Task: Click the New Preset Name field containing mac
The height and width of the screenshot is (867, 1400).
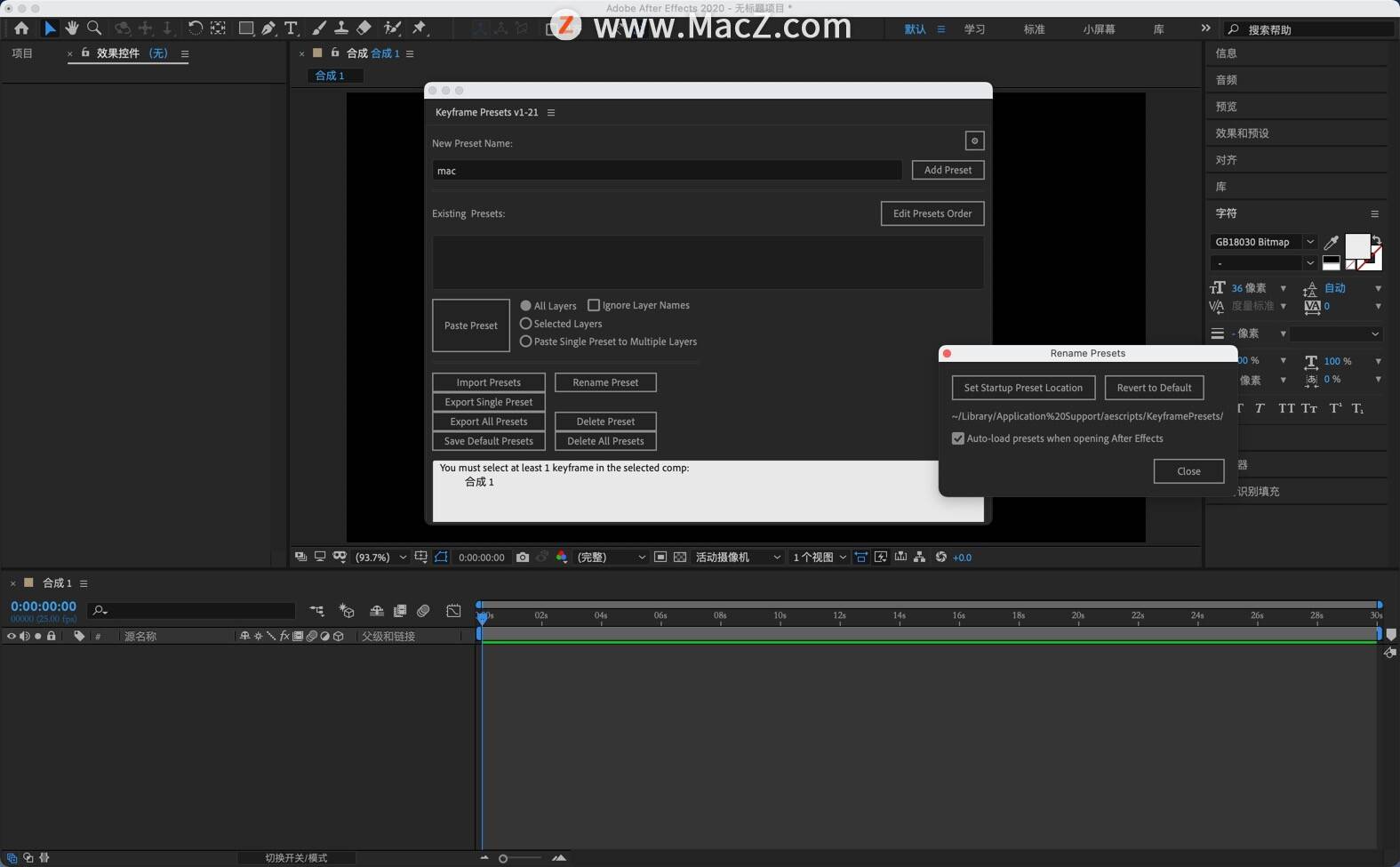Action: click(x=667, y=171)
